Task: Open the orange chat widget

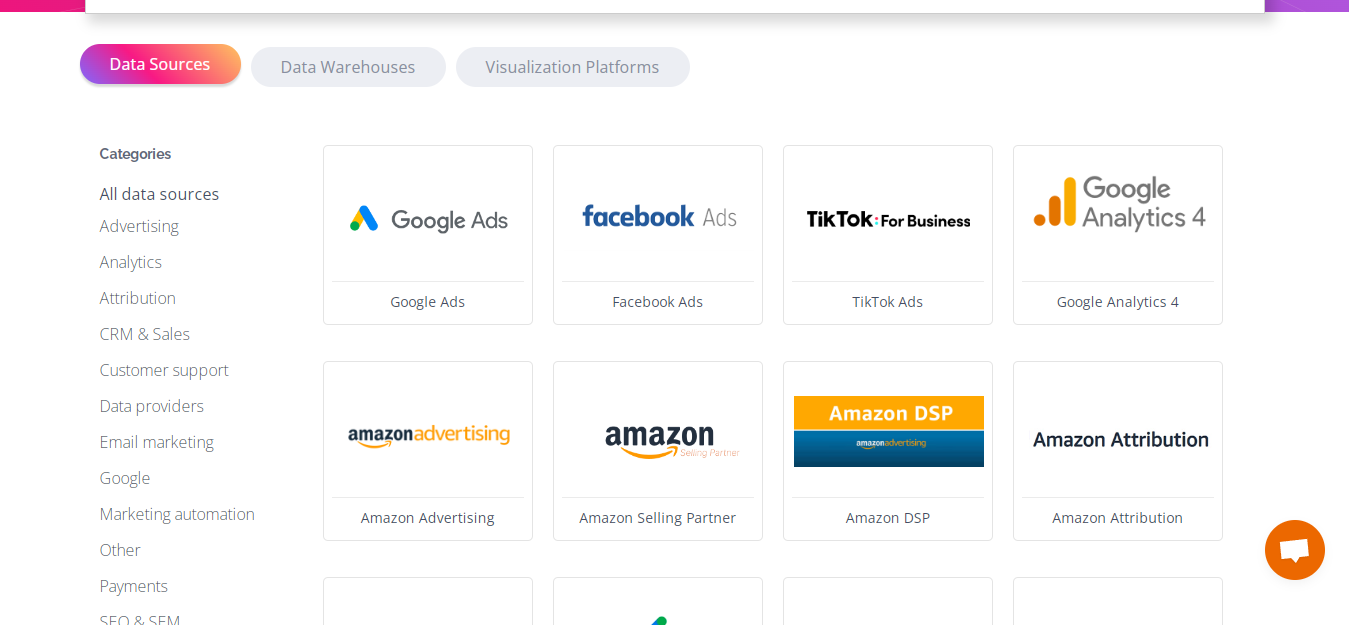Action: click(x=1294, y=550)
